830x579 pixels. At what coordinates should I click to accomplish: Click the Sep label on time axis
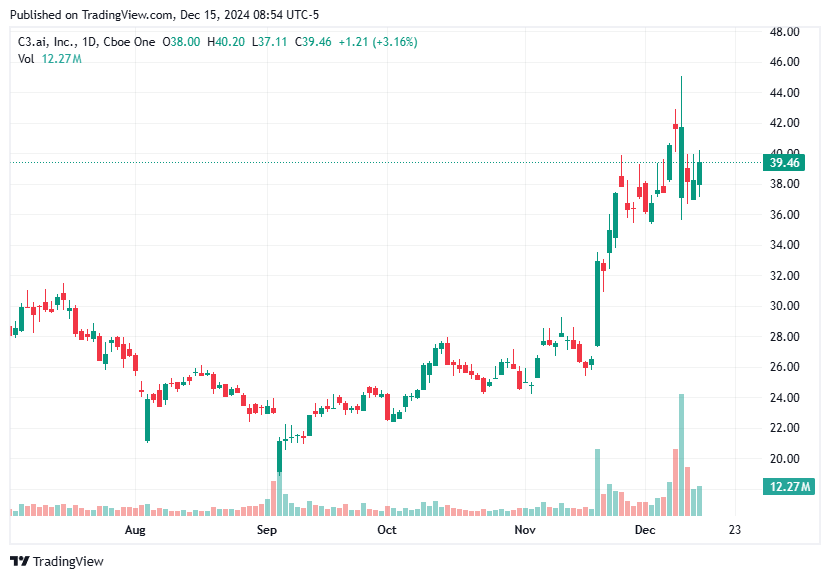(x=267, y=530)
